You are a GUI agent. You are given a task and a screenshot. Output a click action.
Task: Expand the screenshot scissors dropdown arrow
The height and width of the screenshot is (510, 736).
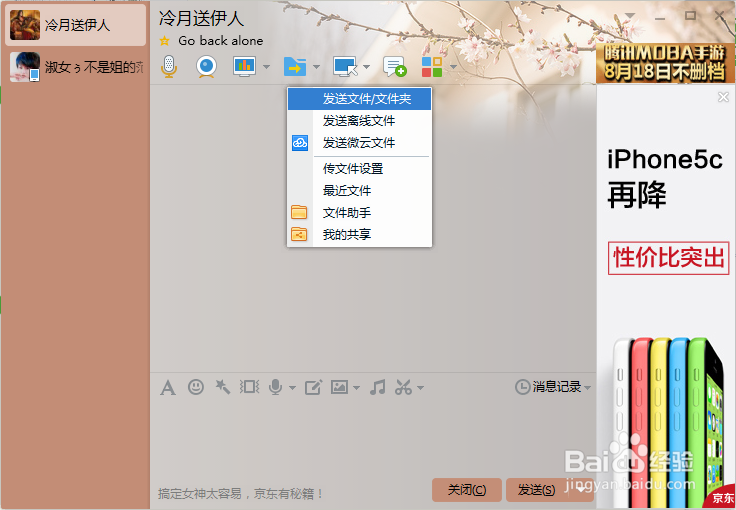[x=420, y=388]
